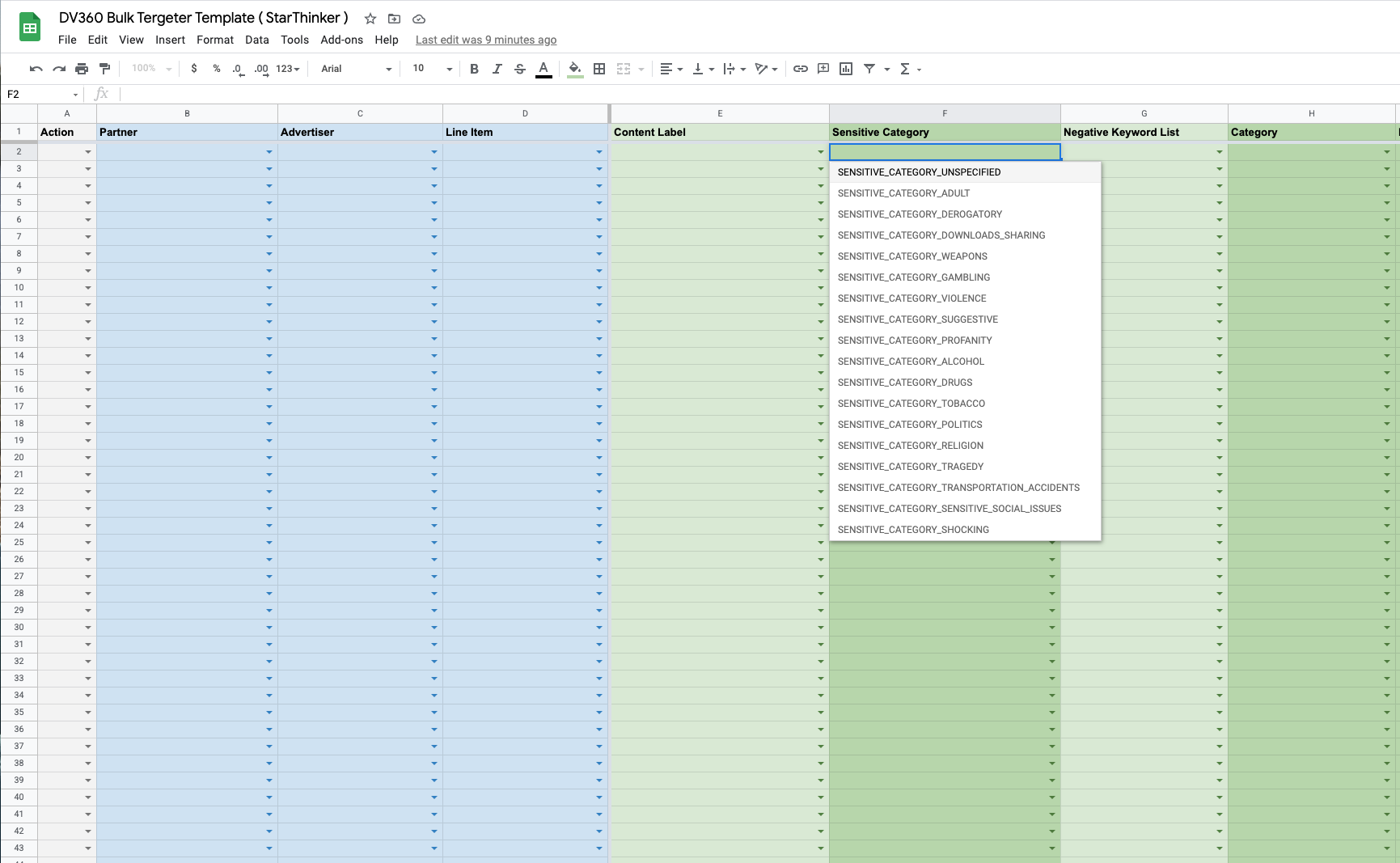Toggle bold formatting
The width and height of the screenshot is (1400, 863).
474,69
